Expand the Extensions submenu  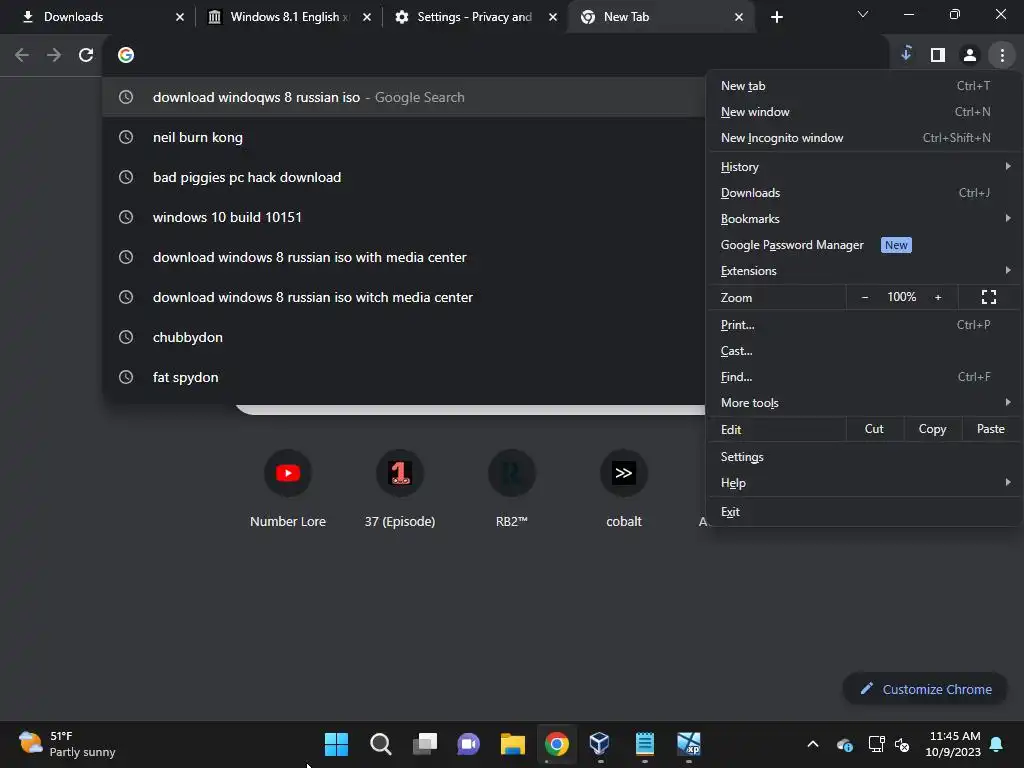(x=864, y=271)
